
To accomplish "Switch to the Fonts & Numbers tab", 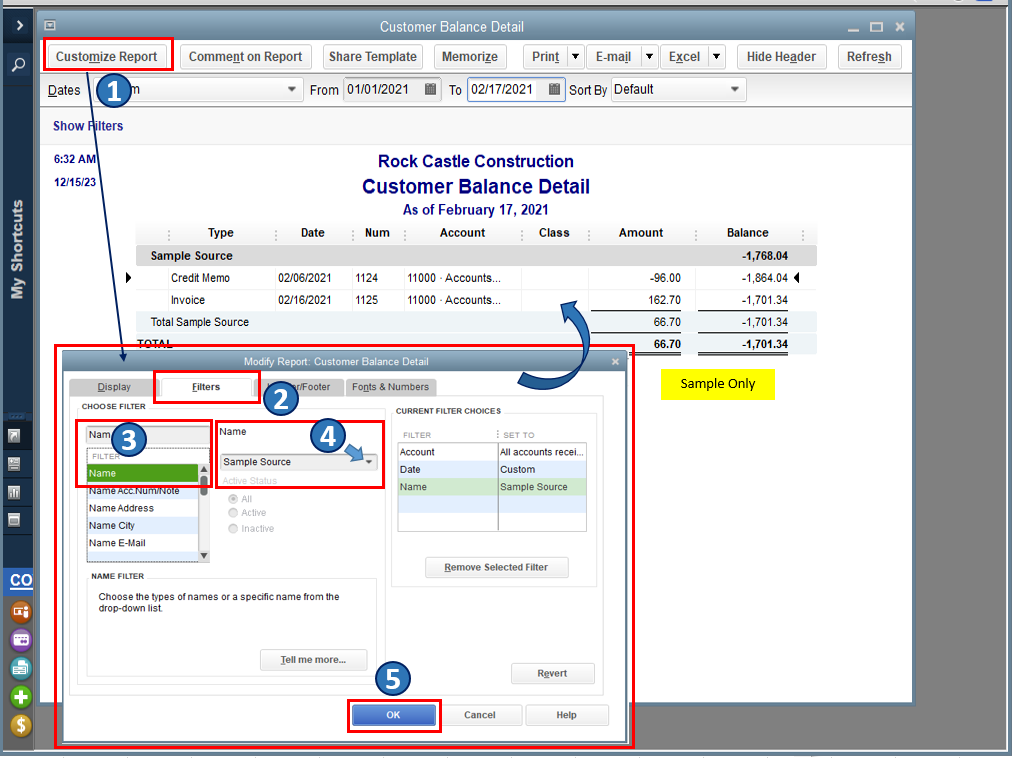I will pyautogui.click(x=391, y=387).
